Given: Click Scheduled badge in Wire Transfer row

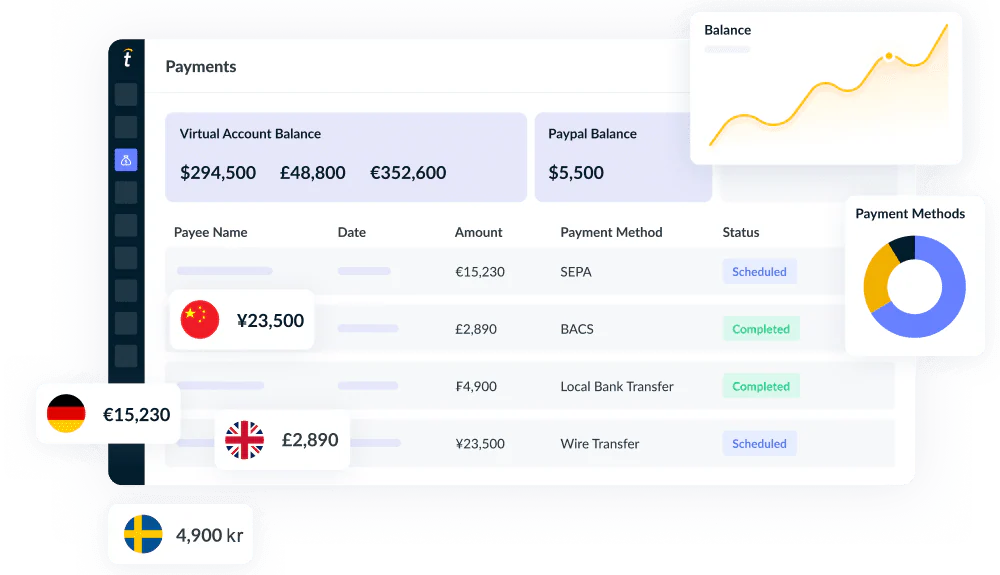Looking at the screenshot, I should [759, 444].
